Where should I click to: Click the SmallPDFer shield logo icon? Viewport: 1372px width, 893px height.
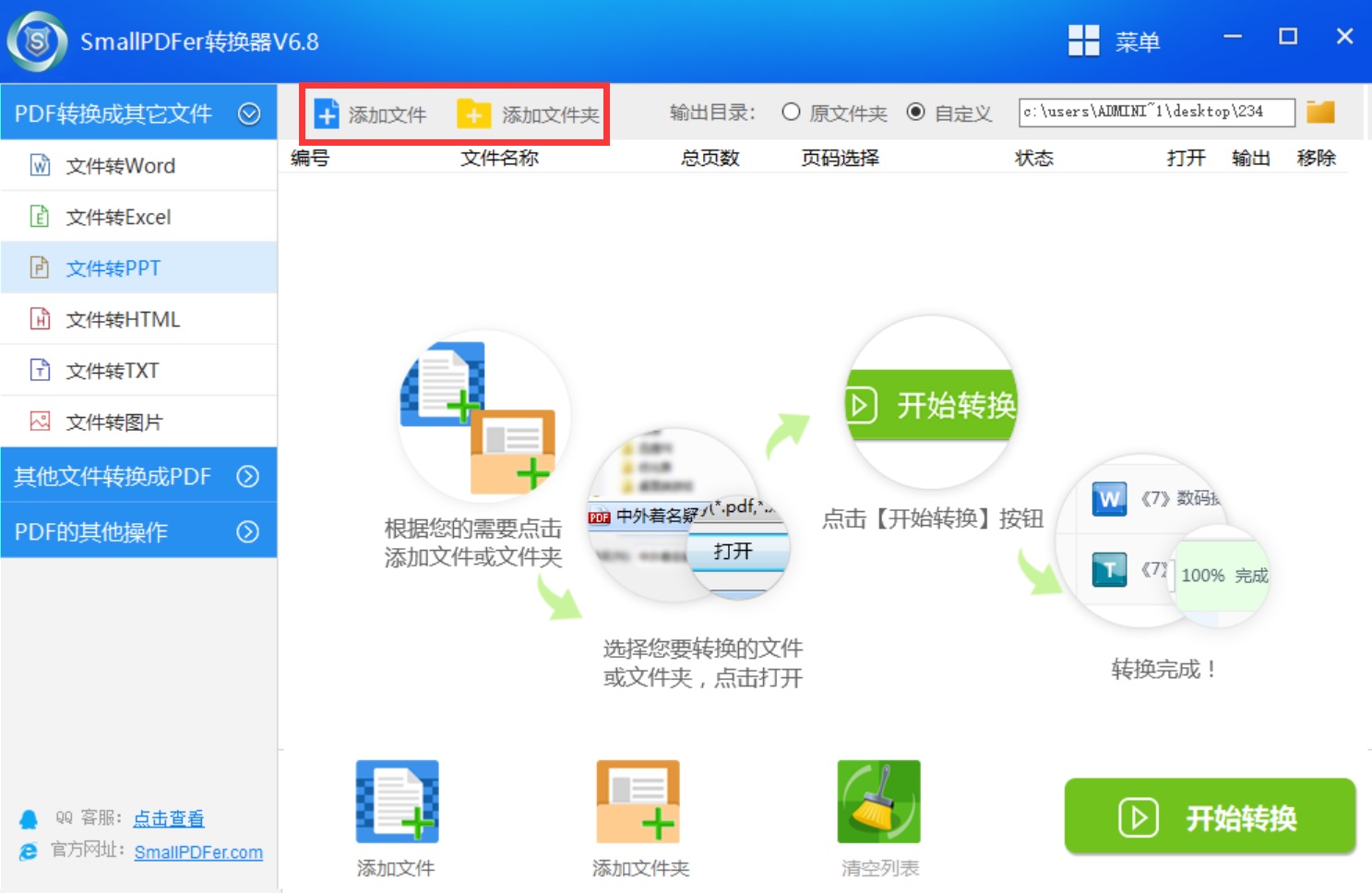(37, 42)
